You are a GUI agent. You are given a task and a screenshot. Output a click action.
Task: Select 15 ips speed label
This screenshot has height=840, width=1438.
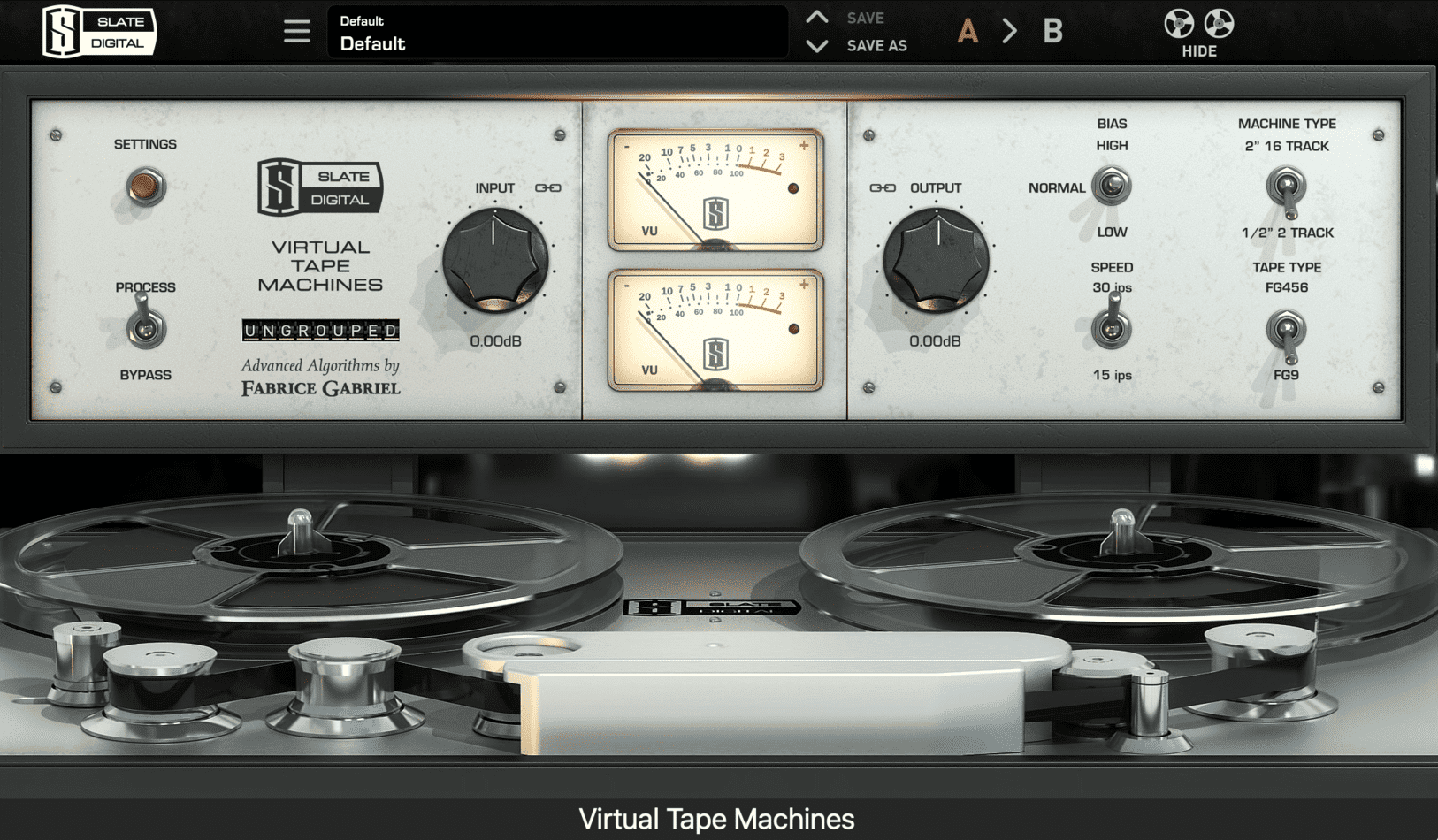click(1112, 375)
